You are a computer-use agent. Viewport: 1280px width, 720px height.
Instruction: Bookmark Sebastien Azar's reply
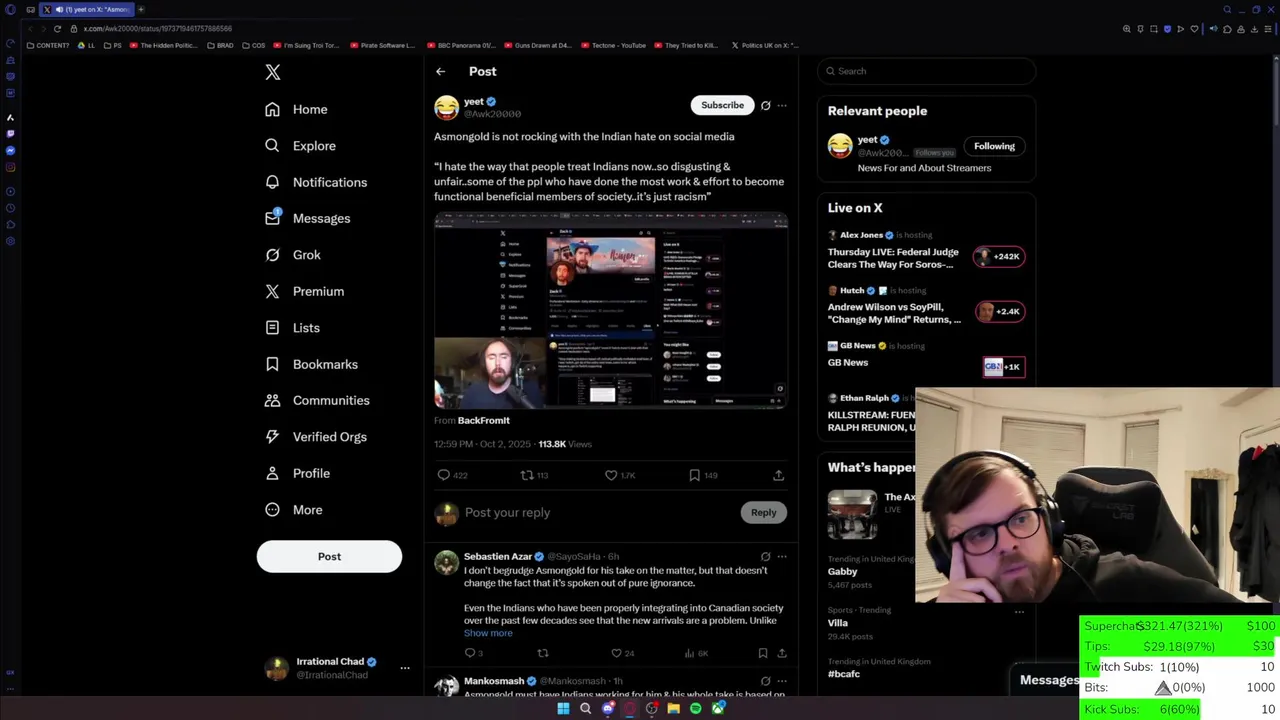[762, 653]
